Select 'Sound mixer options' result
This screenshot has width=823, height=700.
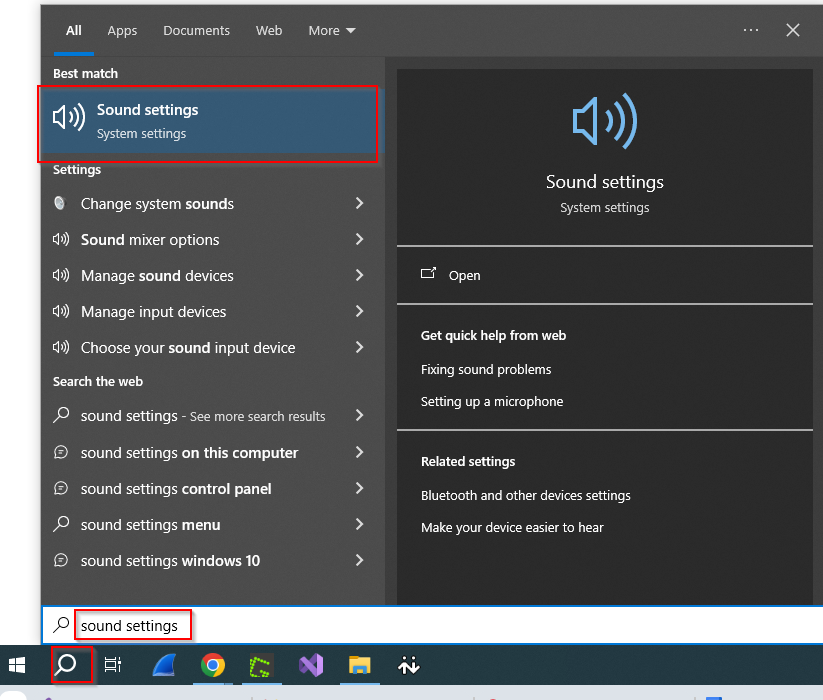pos(212,239)
